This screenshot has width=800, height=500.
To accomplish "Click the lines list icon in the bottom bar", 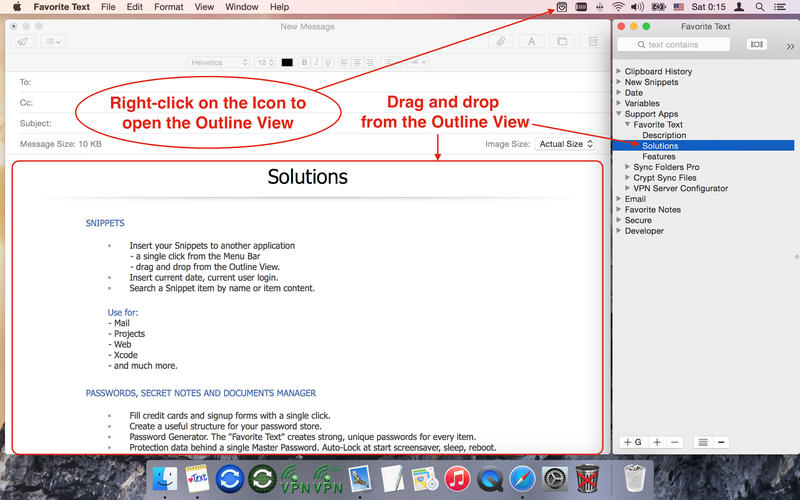I will click(703, 442).
